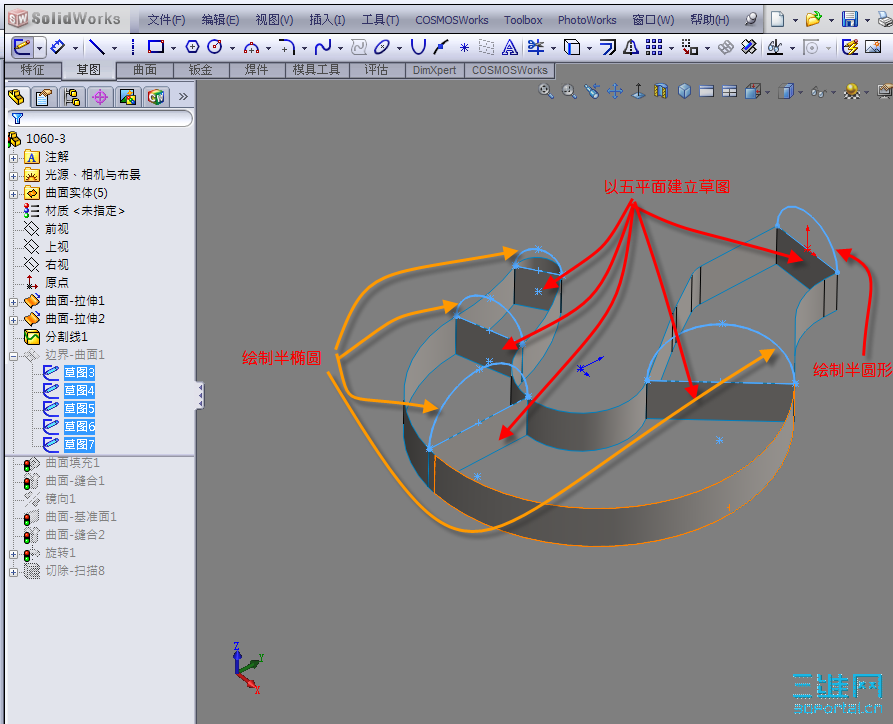Switch to the 评估 tab
Screen dimensions: 893x724
376,70
